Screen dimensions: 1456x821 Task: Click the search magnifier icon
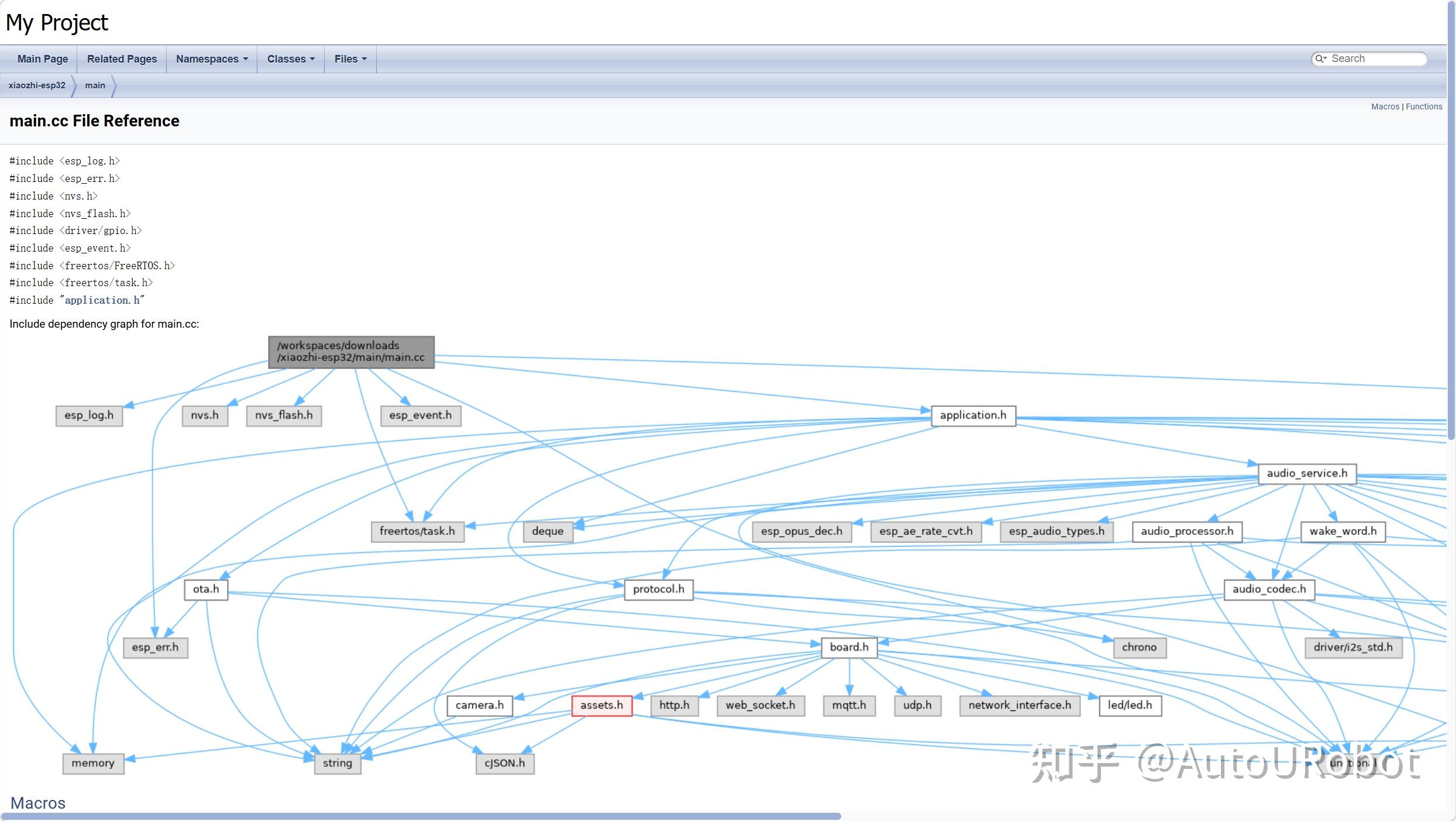coord(1320,59)
